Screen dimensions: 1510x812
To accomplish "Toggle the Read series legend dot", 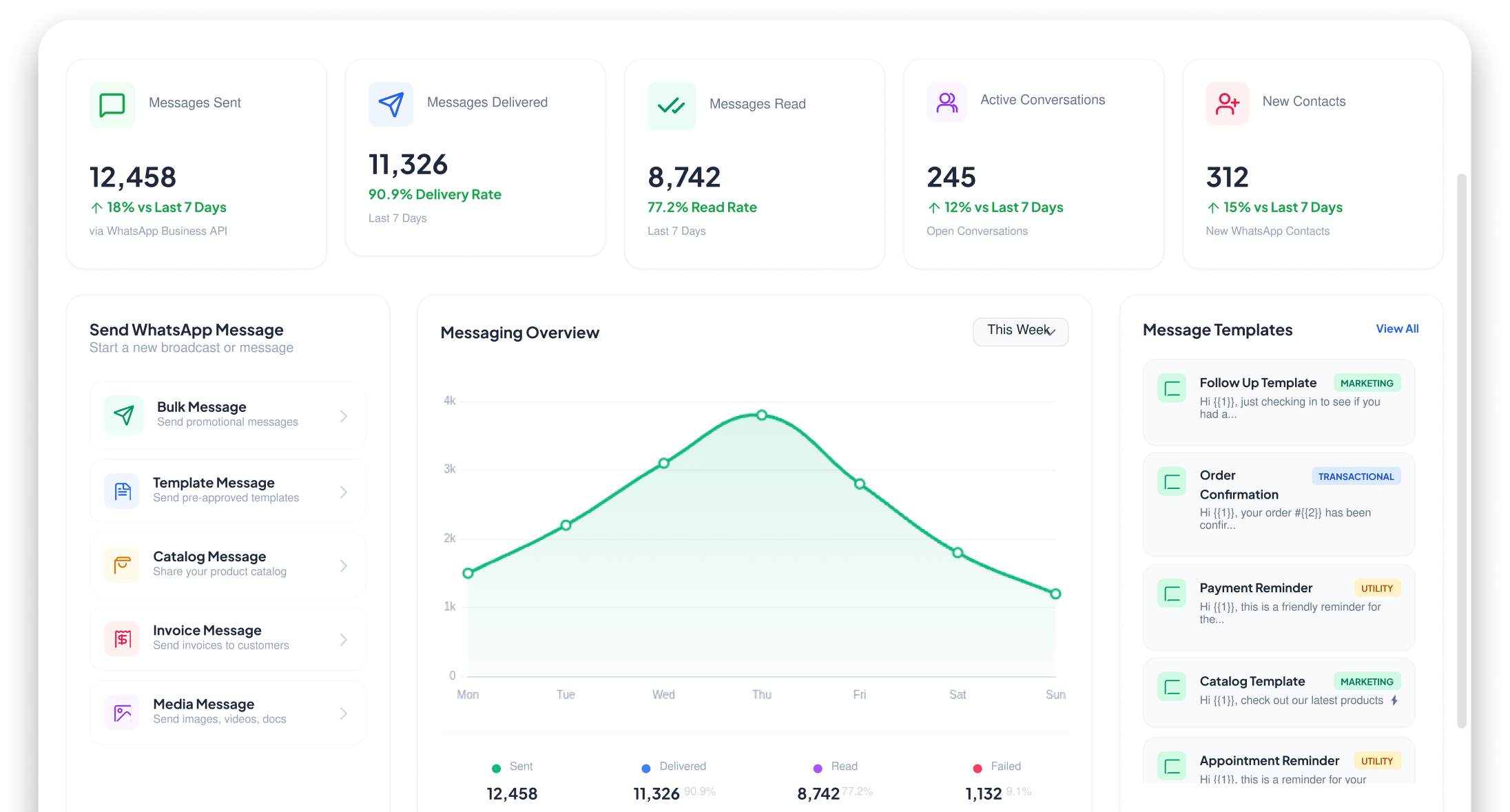I will coord(818,768).
